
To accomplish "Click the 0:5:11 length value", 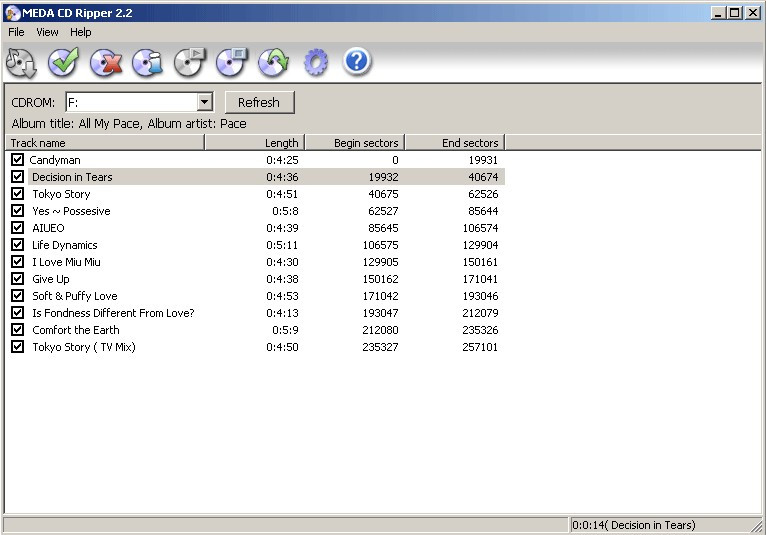I will (x=282, y=245).
